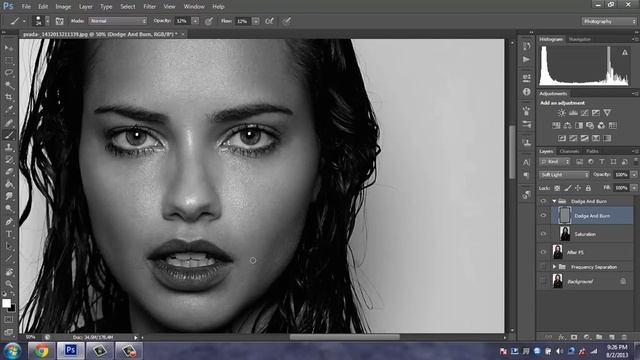This screenshot has height=360, width=640.
Task: Hide the After PS layer
Action: tap(543, 252)
